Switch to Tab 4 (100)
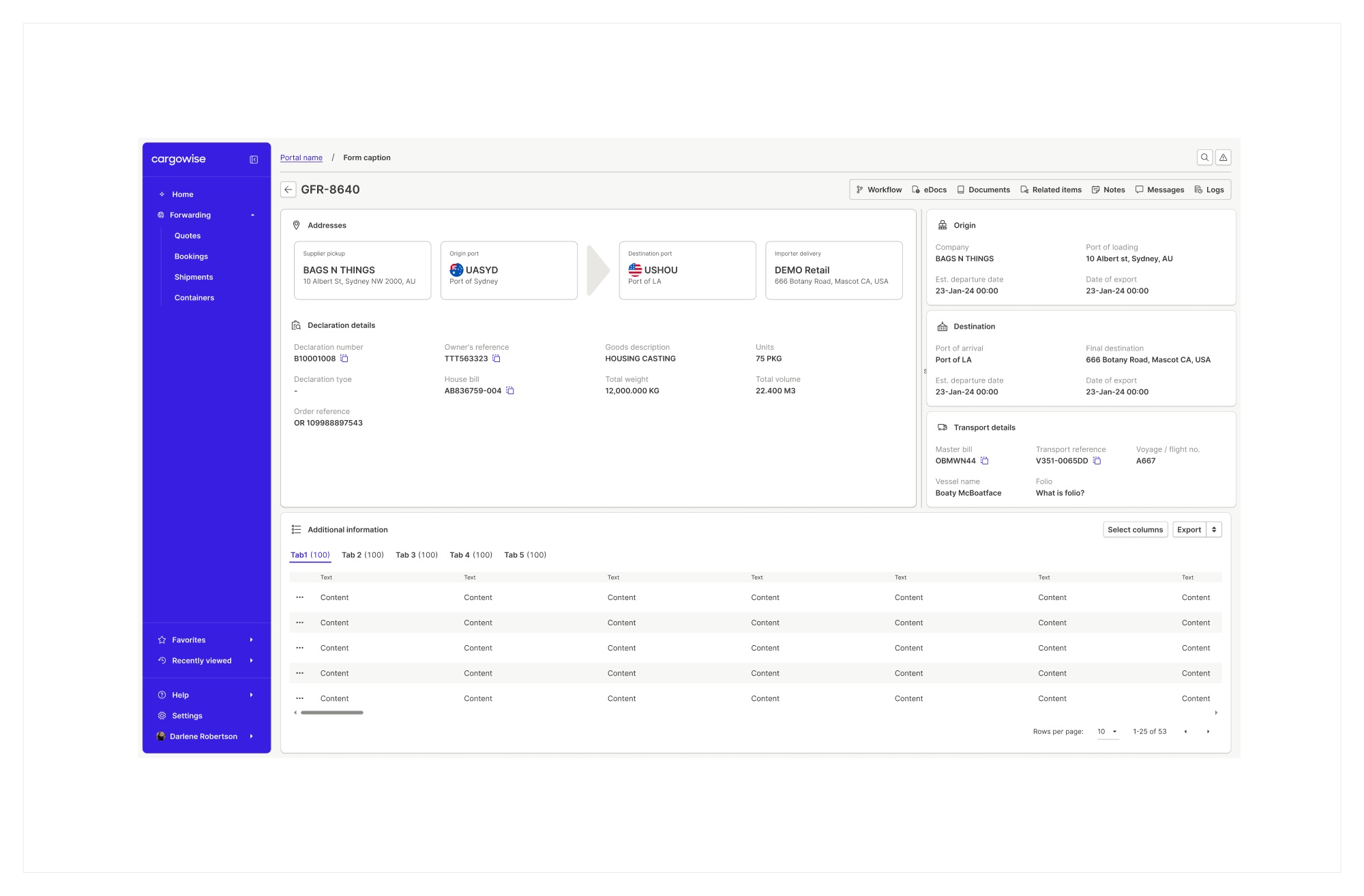 471,555
